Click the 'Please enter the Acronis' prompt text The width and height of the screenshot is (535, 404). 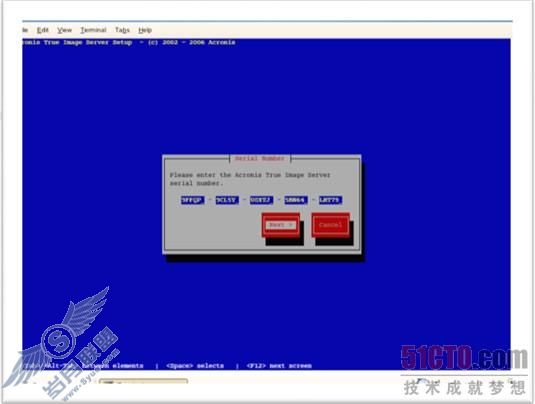click(x=250, y=179)
